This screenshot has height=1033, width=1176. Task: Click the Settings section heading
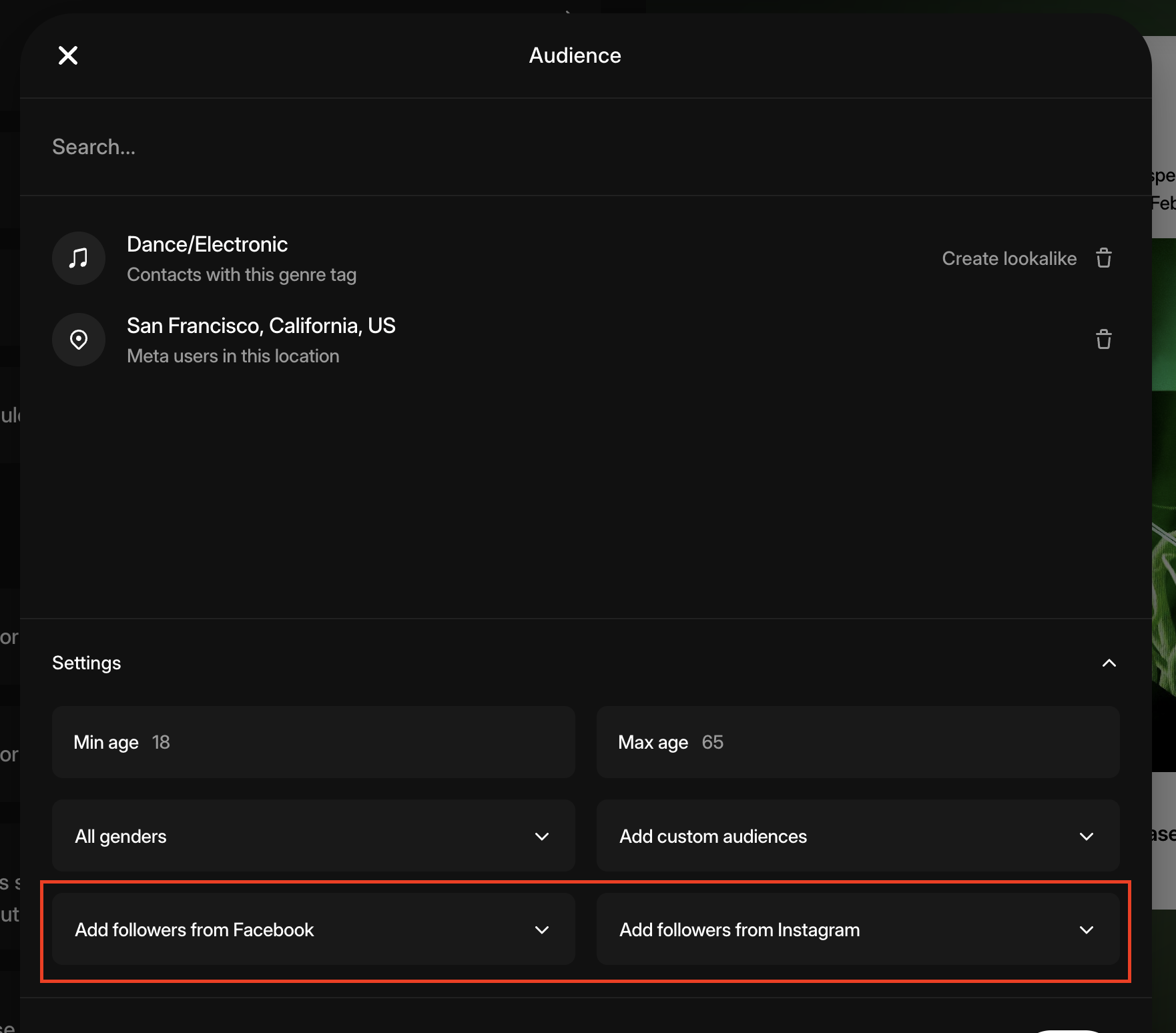87,663
